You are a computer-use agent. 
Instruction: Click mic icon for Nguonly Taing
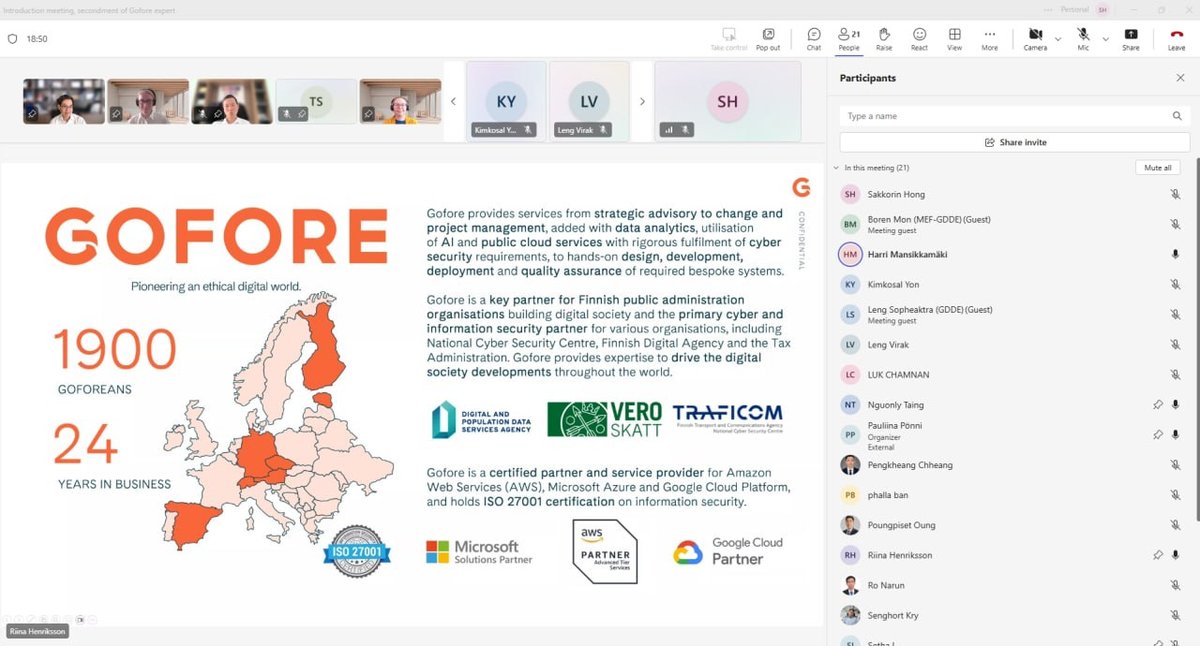click(x=1175, y=405)
